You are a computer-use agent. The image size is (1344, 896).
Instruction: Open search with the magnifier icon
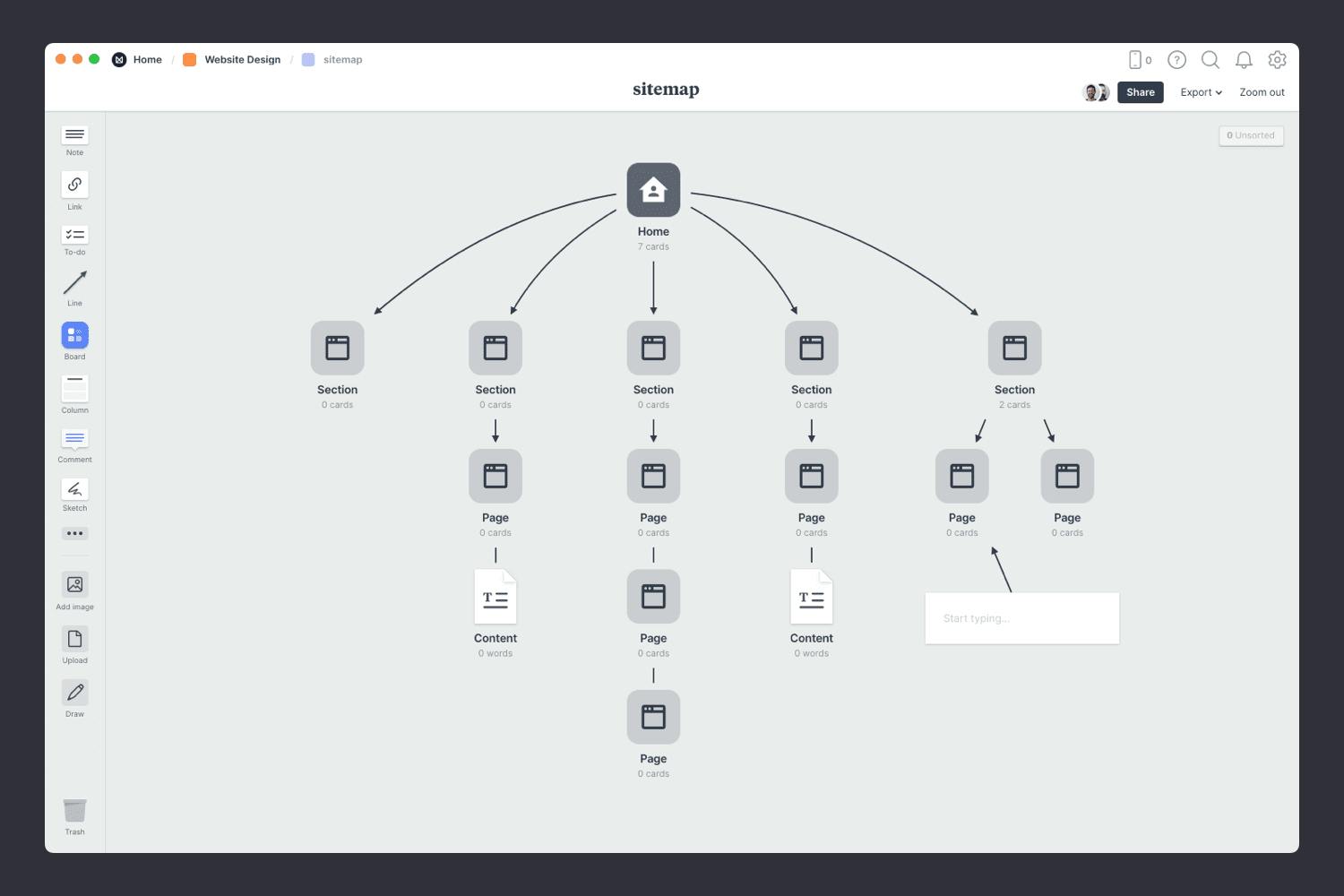click(1210, 60)
